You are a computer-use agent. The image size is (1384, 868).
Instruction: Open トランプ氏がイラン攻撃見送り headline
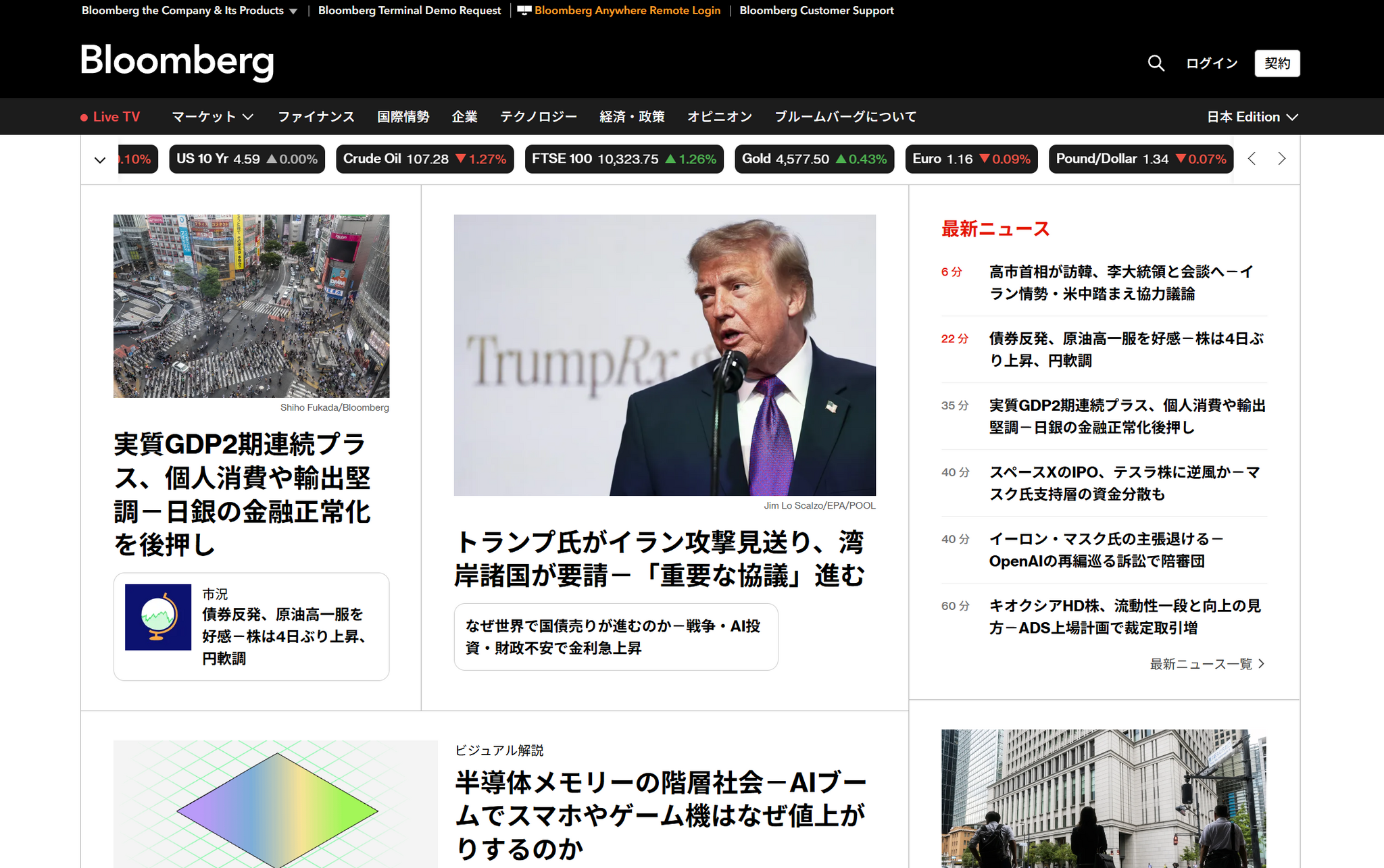[x=660, y=559]
